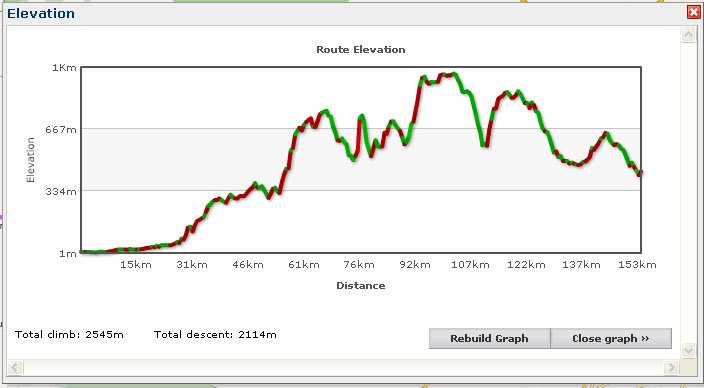
Task: Click the Distance axis title
Action: point(361,286)
